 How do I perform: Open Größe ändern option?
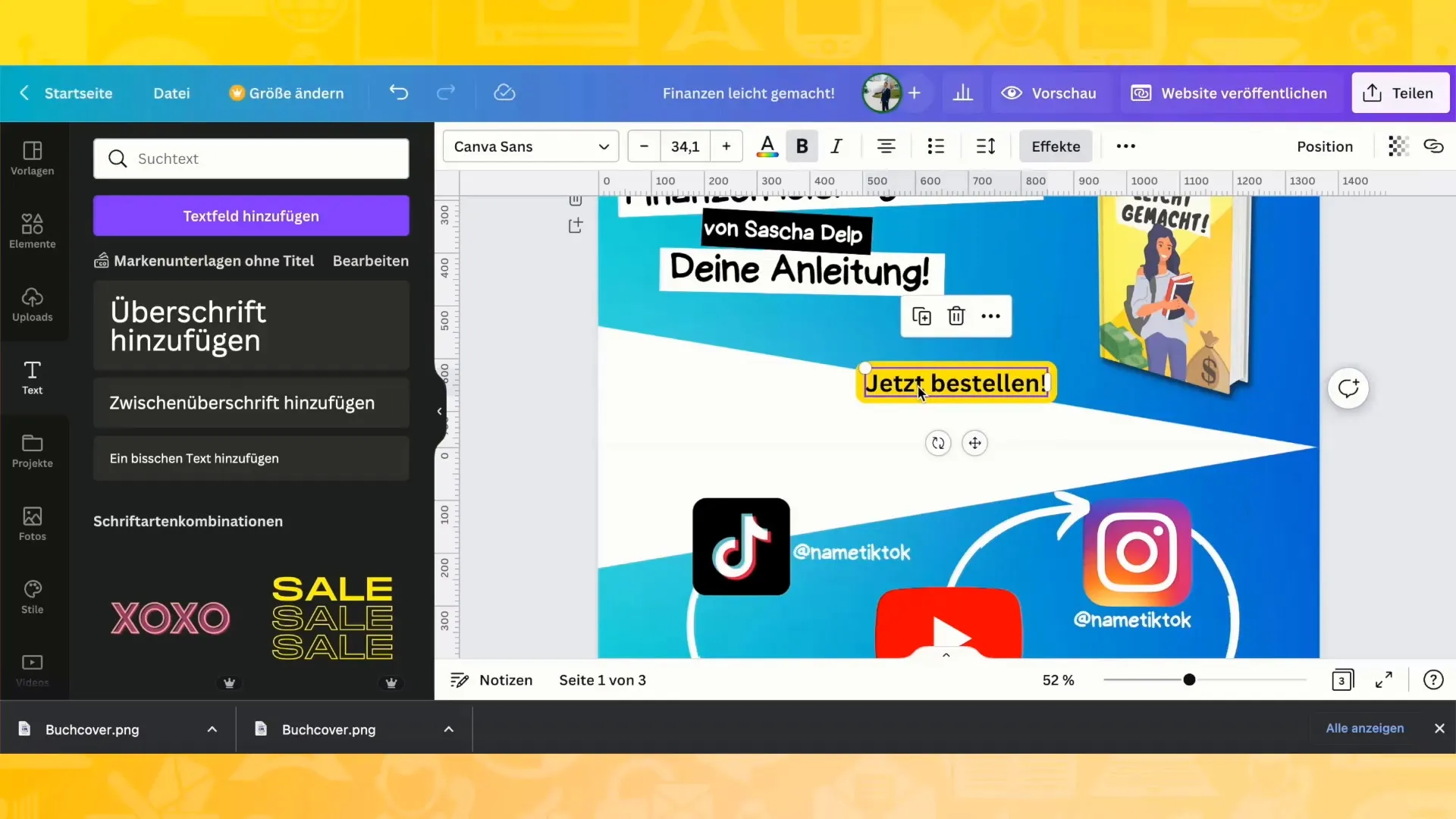(287, 93)
